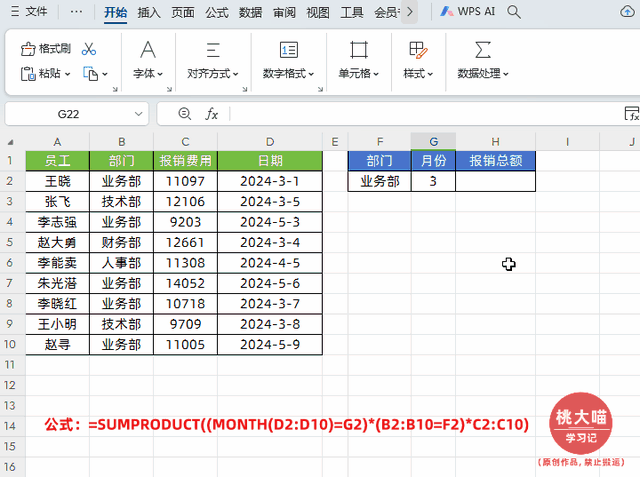Click the alignment lines icon
Image resolution: width=640 pixels, height=477 pixels.
tap(213, 50)
